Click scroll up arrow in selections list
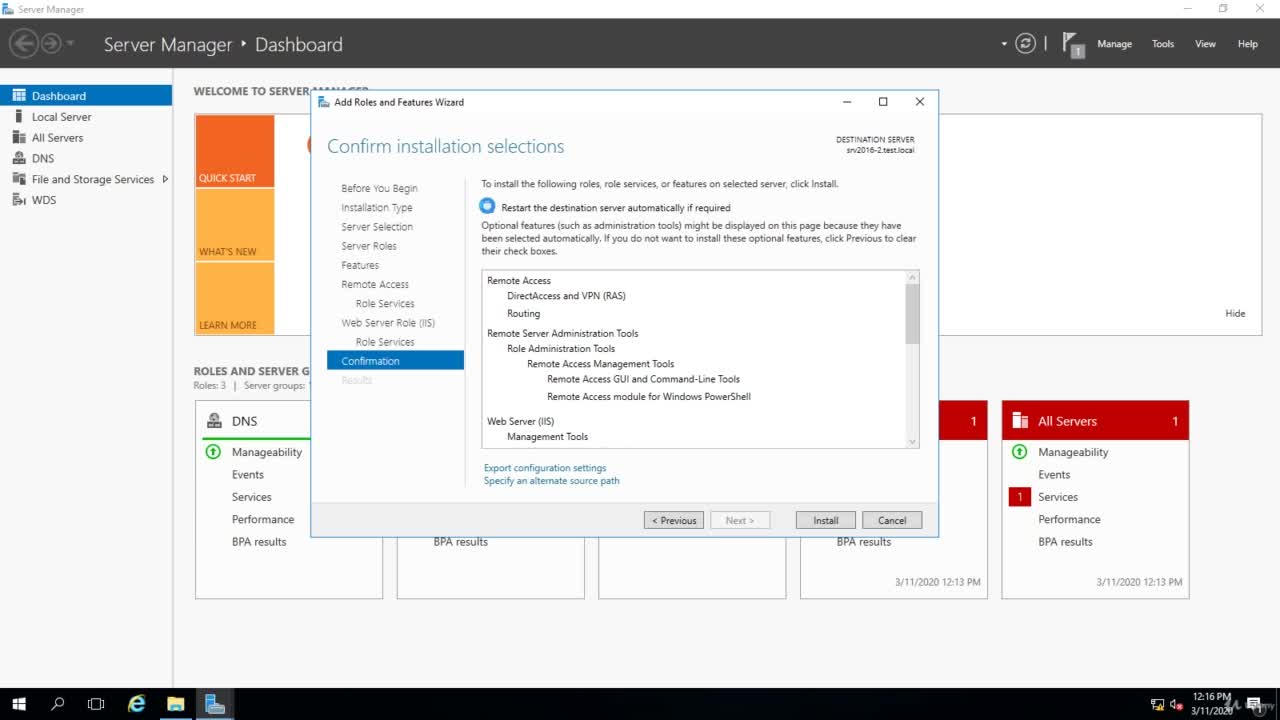Screen dimensions: 1280x720 pyautogui.click(x=912, y=277)
